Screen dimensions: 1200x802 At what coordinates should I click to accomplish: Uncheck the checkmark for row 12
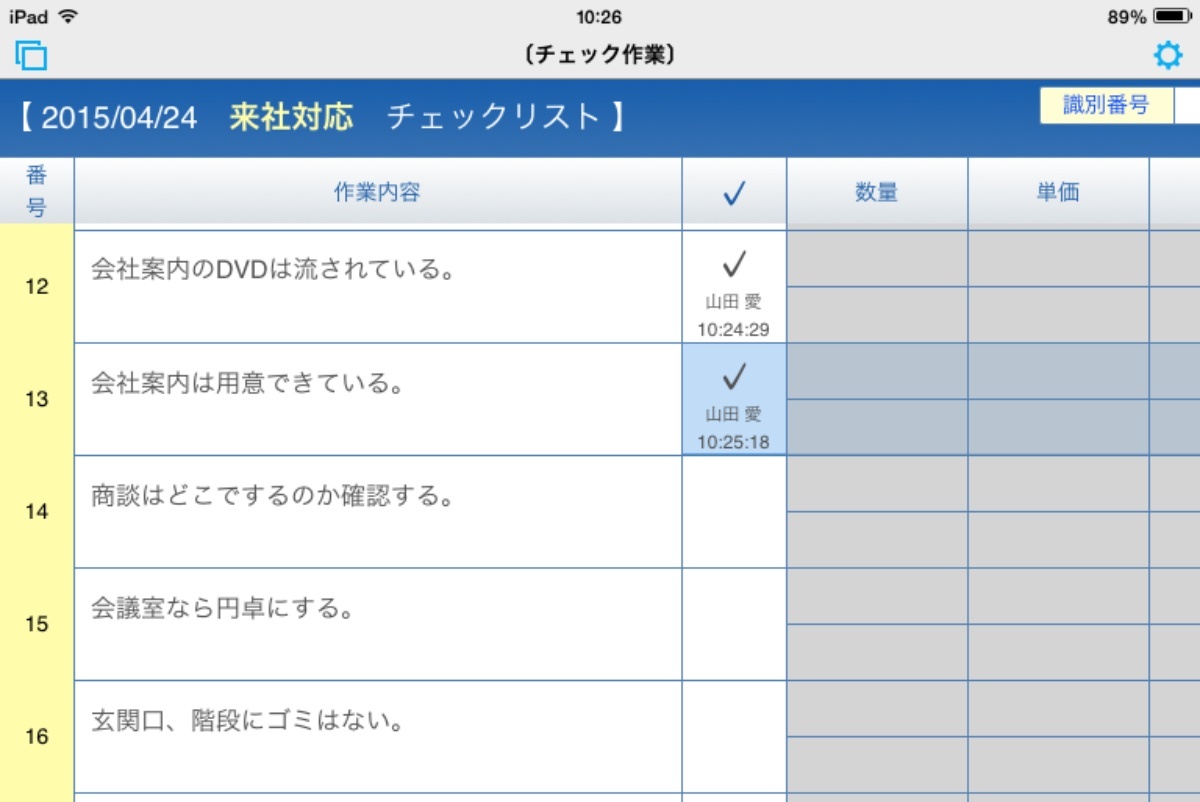click(x=734, y=287)
